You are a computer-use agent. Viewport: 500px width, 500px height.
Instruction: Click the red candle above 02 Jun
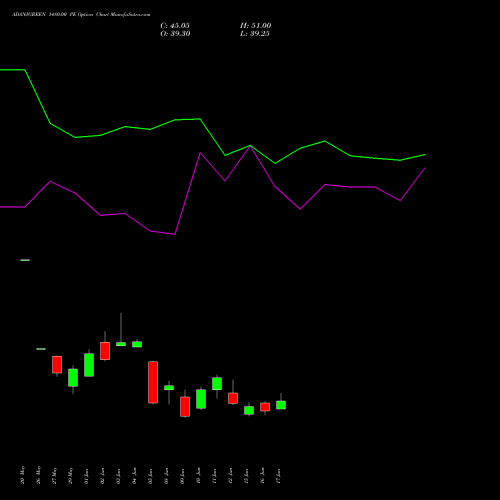[105, 351]
